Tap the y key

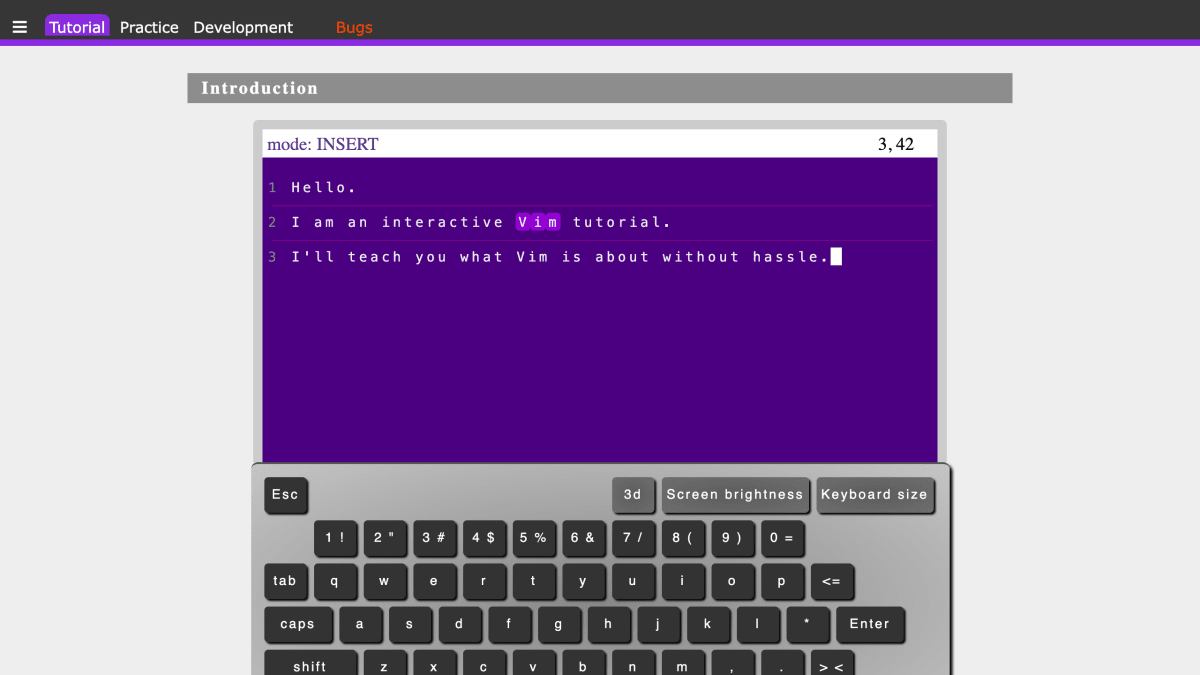tap(583, 581)
